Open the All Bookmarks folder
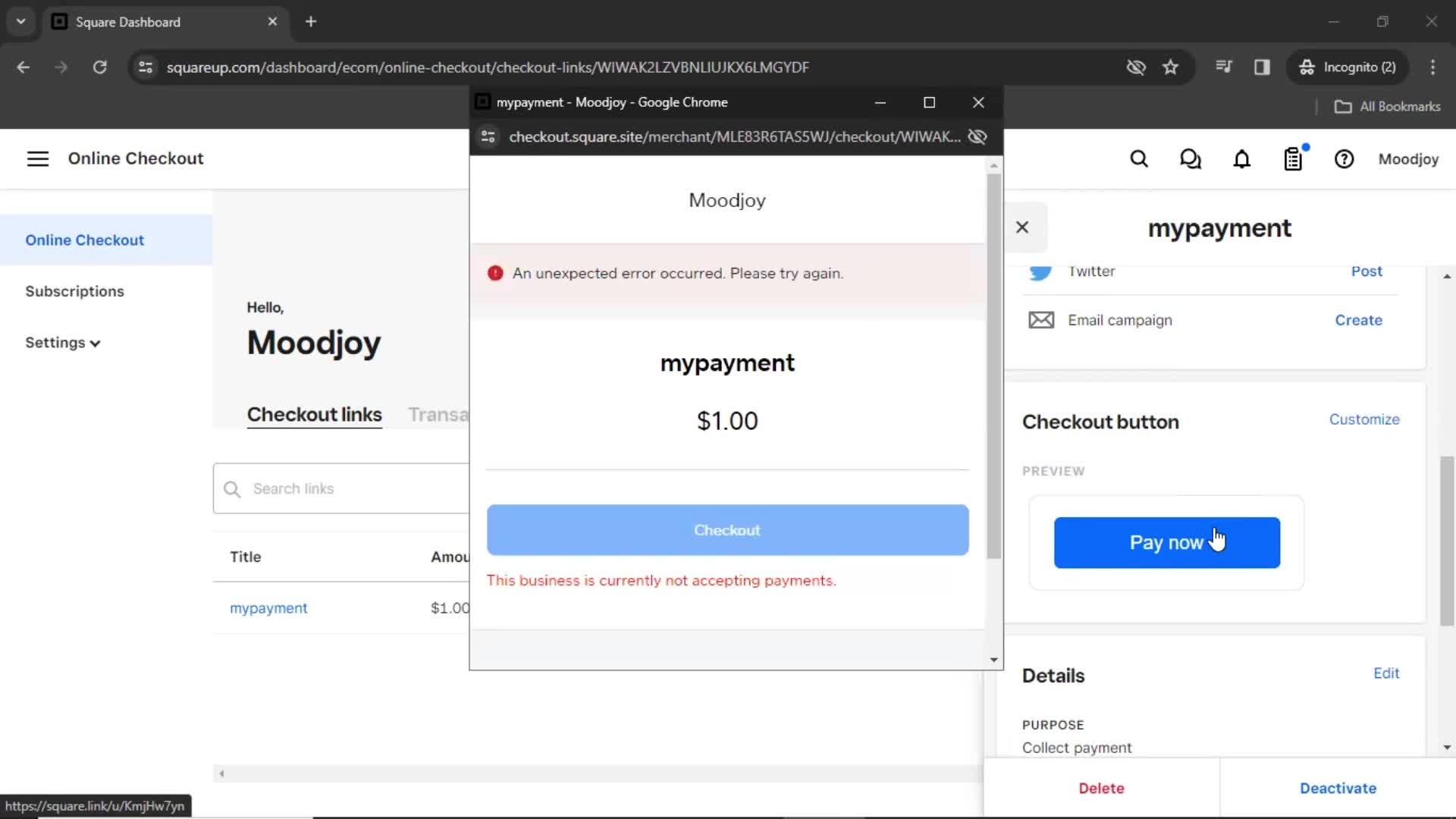 1387,107
